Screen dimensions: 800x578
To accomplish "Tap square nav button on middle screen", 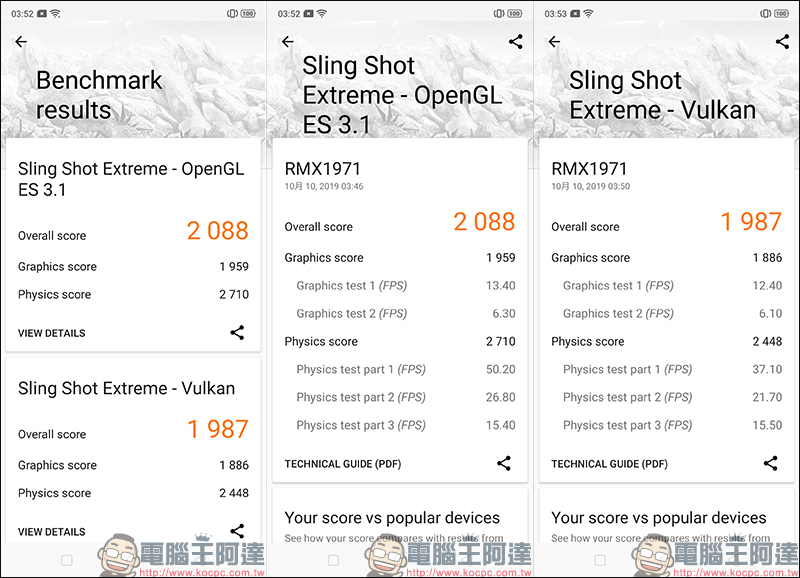I will [x=334, y=560].
